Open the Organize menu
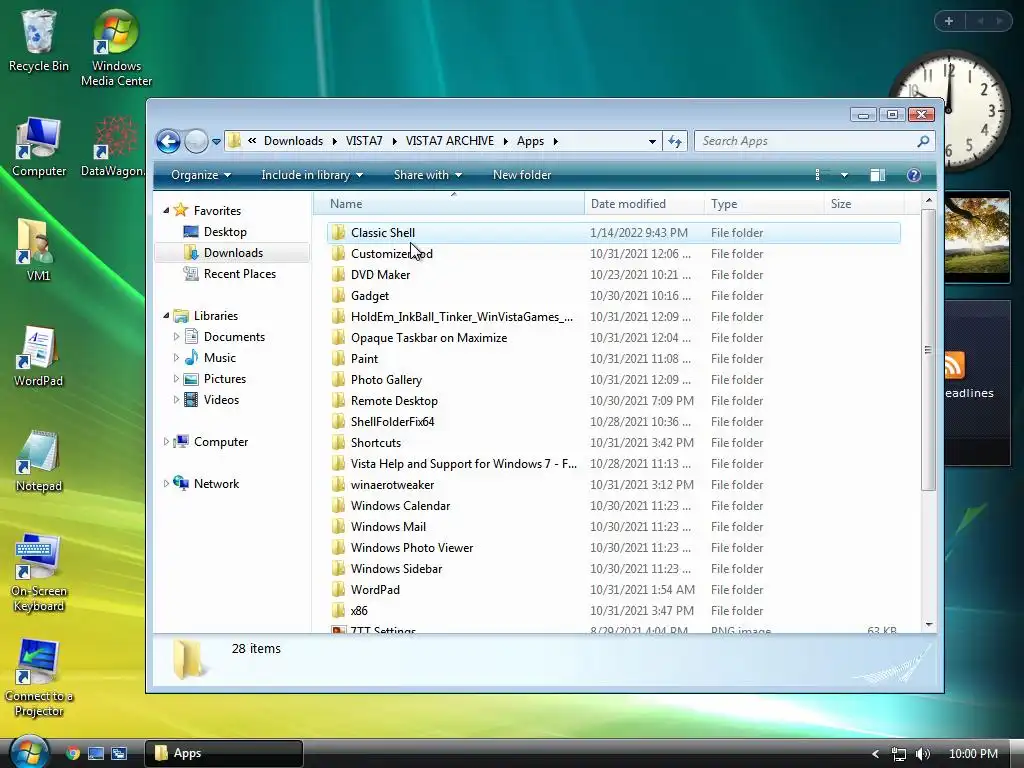1024x768 pixels. 201,175
